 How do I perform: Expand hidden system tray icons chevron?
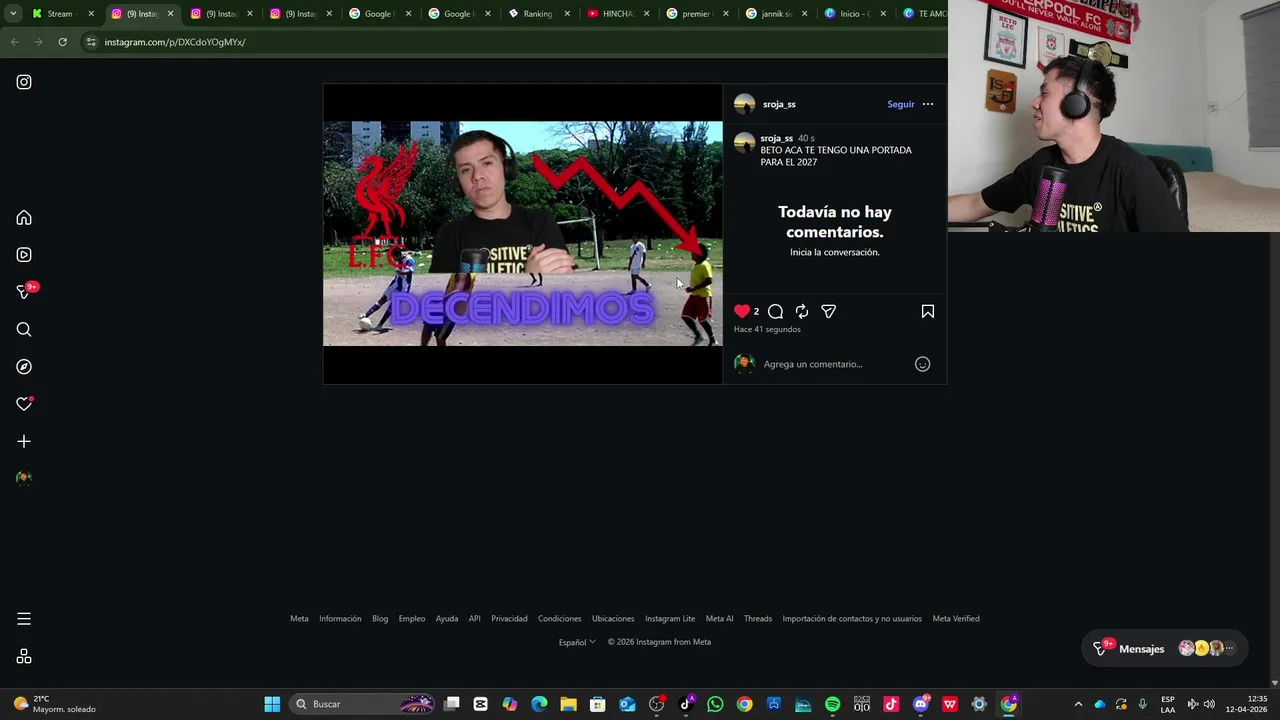tap(1078, 704)
